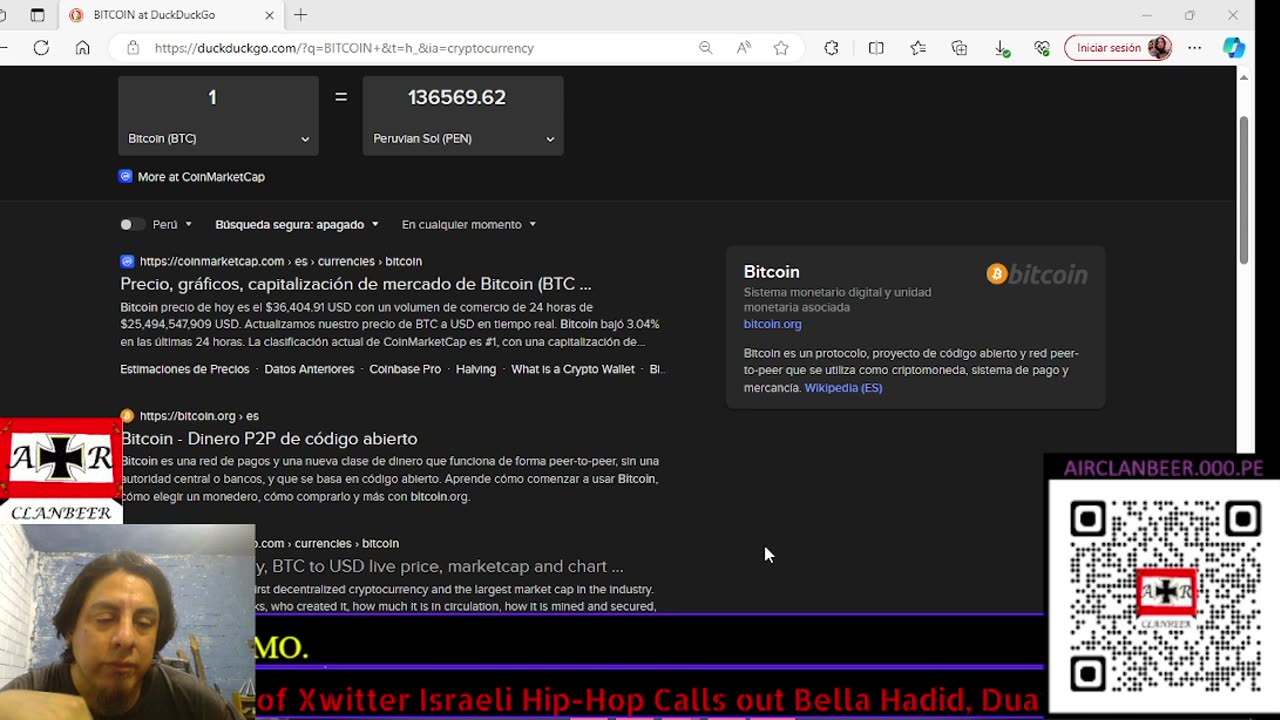
Task: View site information lock icon
Action: pos(132,48)
